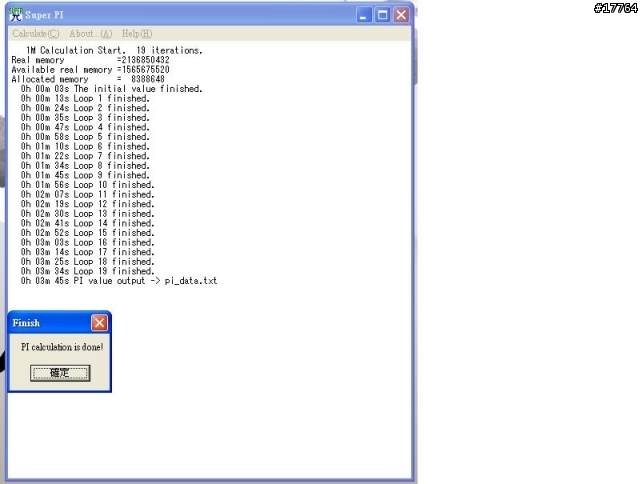Minimize the Super PI window
The image size is (640, 484).
pyautogui.click(x=364, y=15)
